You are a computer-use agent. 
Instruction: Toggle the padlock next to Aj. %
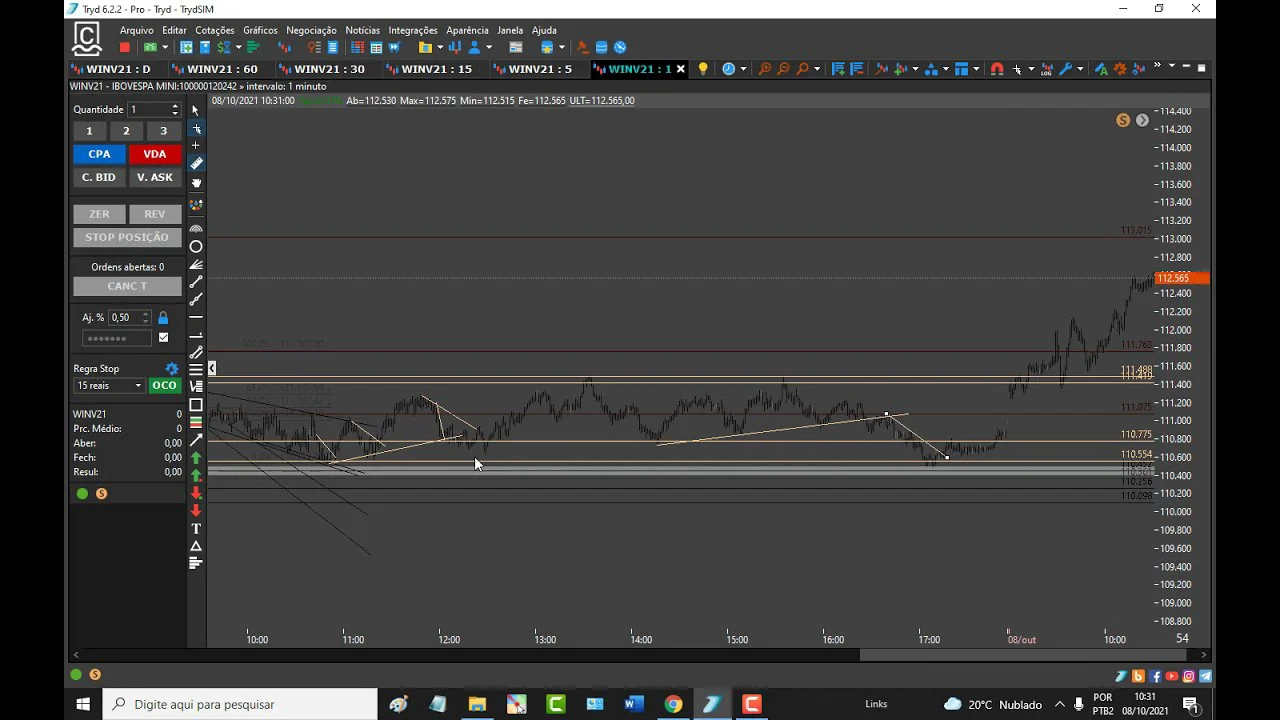tap(163, 318)
